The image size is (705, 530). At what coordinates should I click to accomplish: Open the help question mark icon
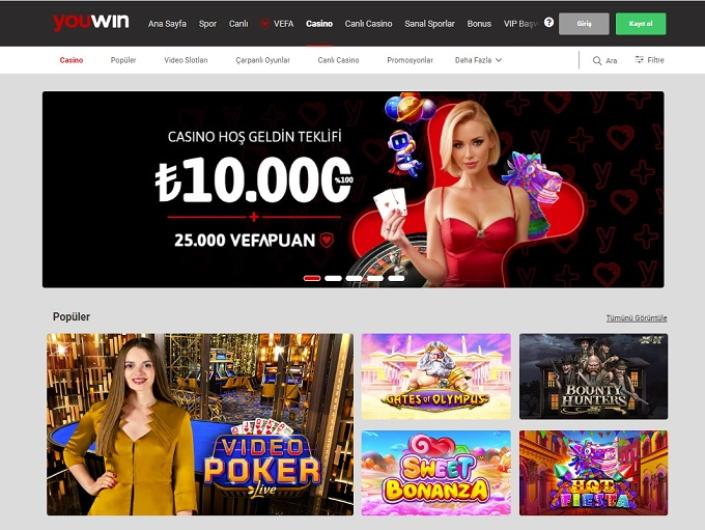point(549,22)
